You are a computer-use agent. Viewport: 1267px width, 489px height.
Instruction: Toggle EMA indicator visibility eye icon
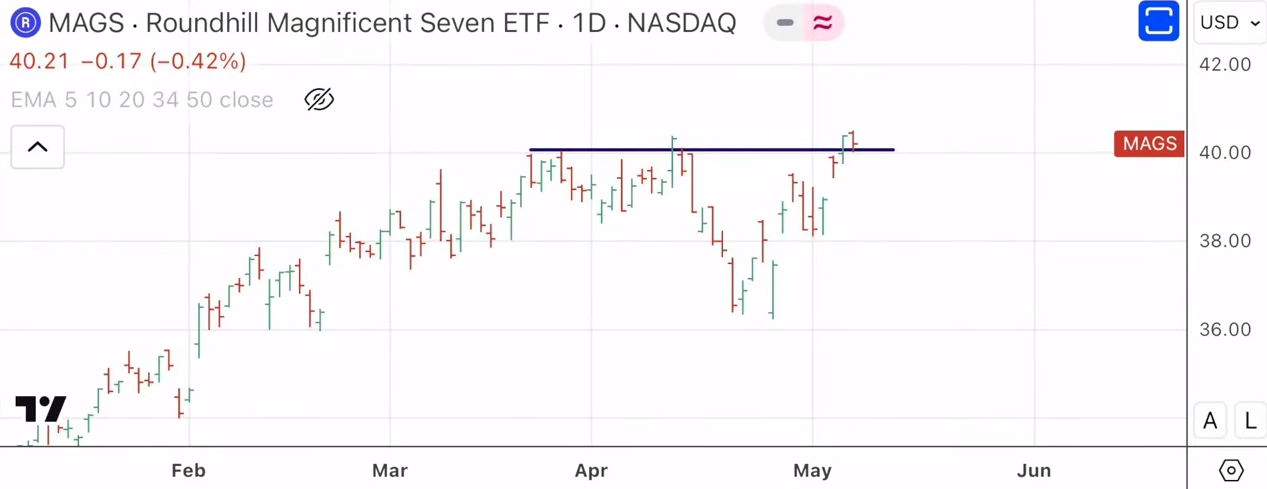[319, 99]
